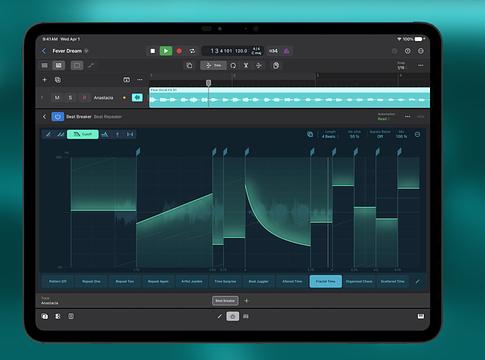Image resolution: width=485 pixels, height=360 pixels.
Task: Duplicate track with the duplicate icon
Action: (x=58, y=80)
